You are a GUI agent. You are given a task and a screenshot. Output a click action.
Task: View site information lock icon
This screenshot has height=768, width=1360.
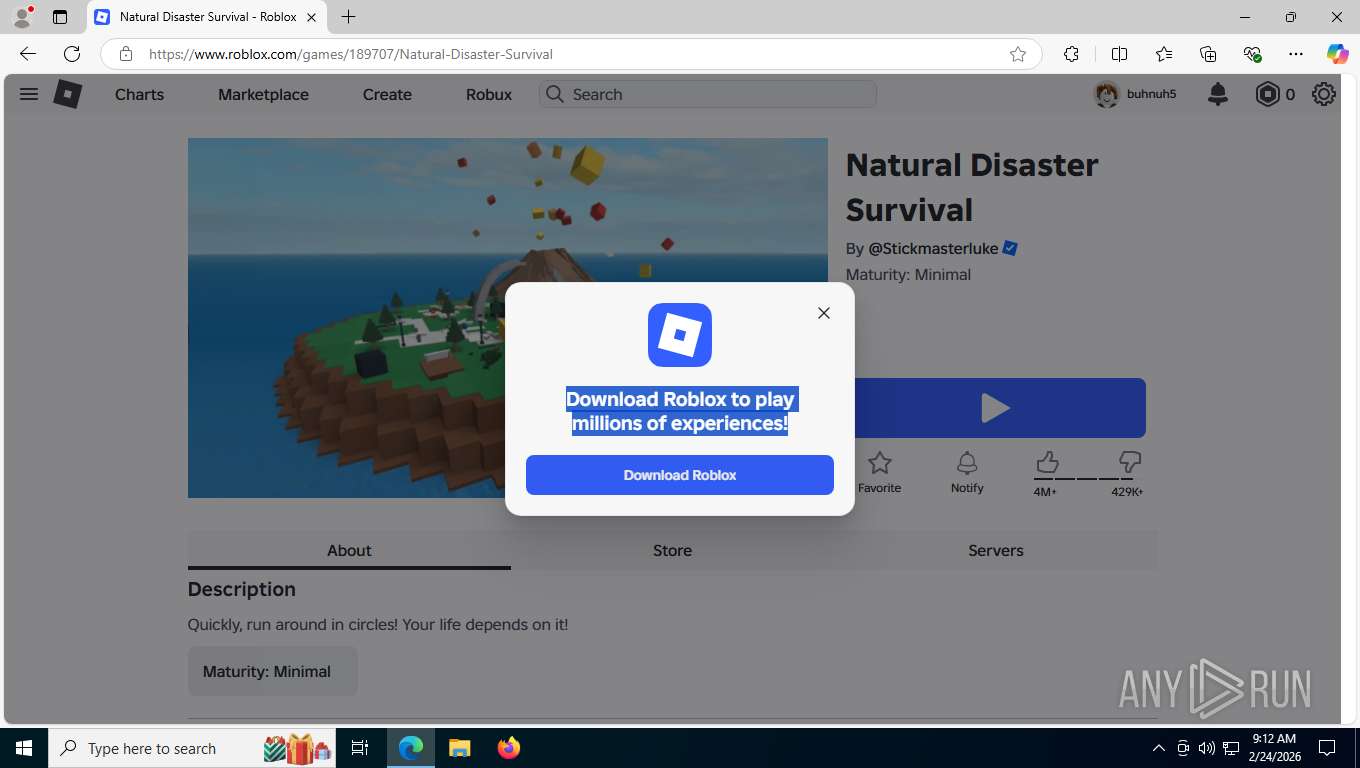[x=125, y=54]
